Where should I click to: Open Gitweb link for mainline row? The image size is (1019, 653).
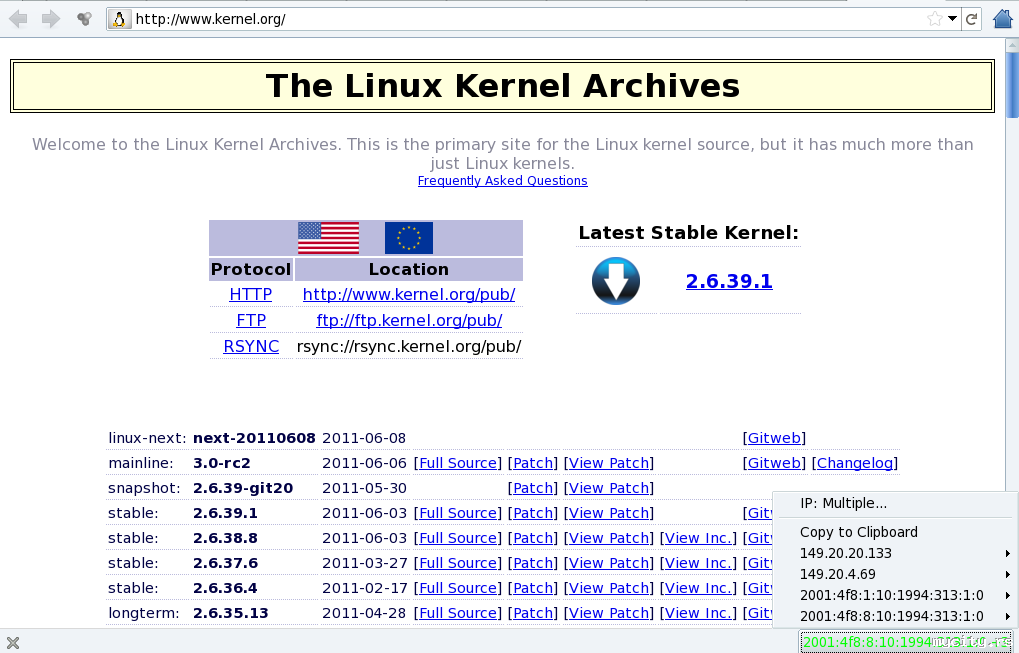[774, 463]
